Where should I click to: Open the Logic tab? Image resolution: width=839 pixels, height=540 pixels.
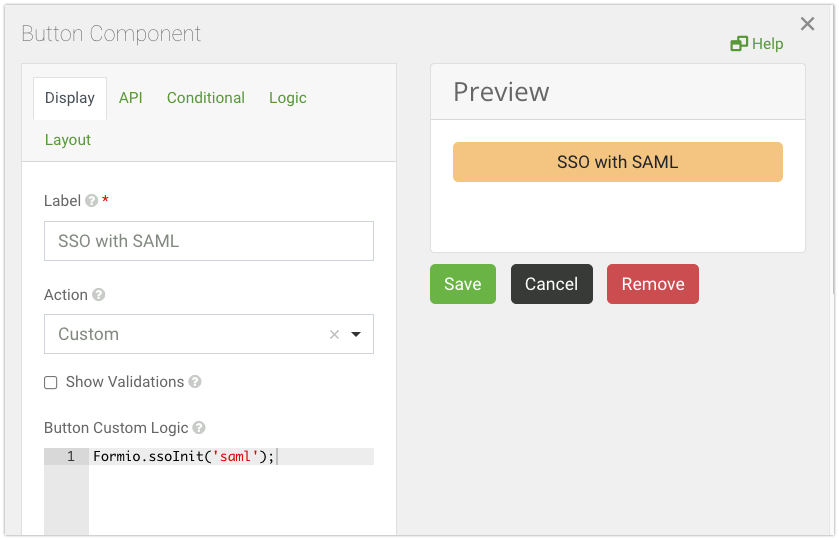288,98
